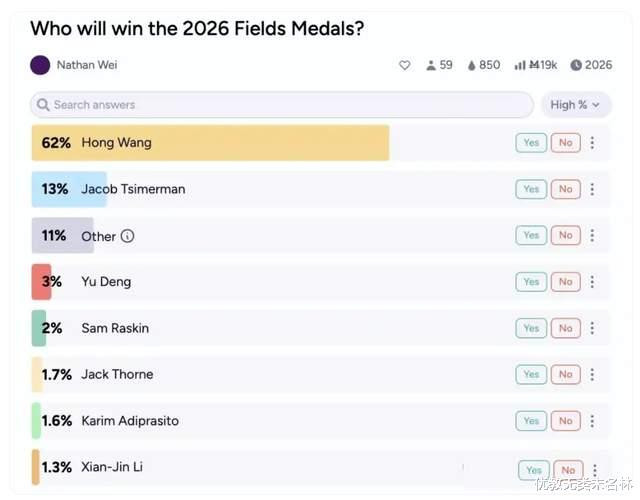This screenshot has height=500, width=640.
Task: Open three-dot menu for Hong Wang
Action: (592, 143)
